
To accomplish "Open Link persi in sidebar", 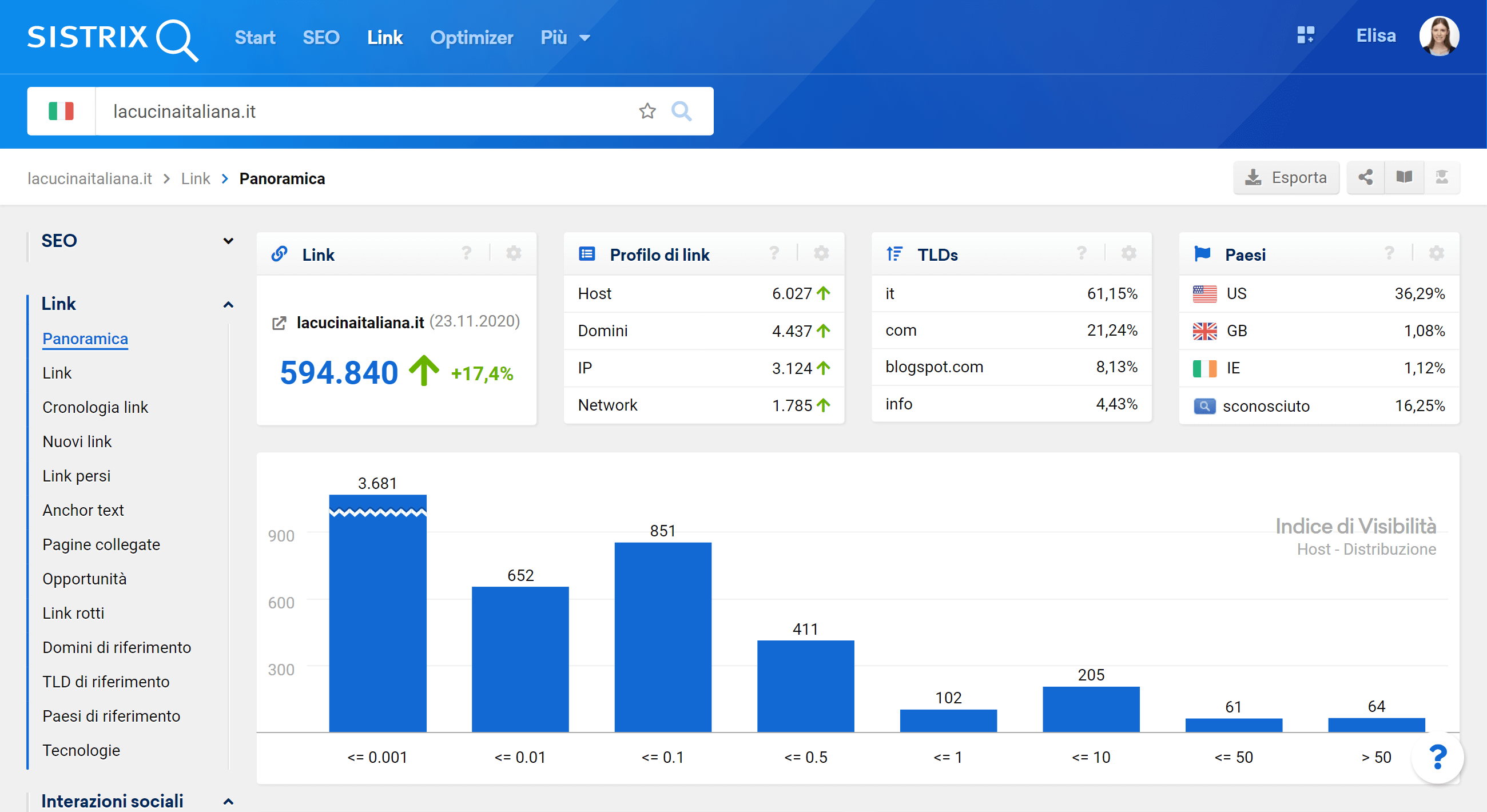I will (76, 476).
